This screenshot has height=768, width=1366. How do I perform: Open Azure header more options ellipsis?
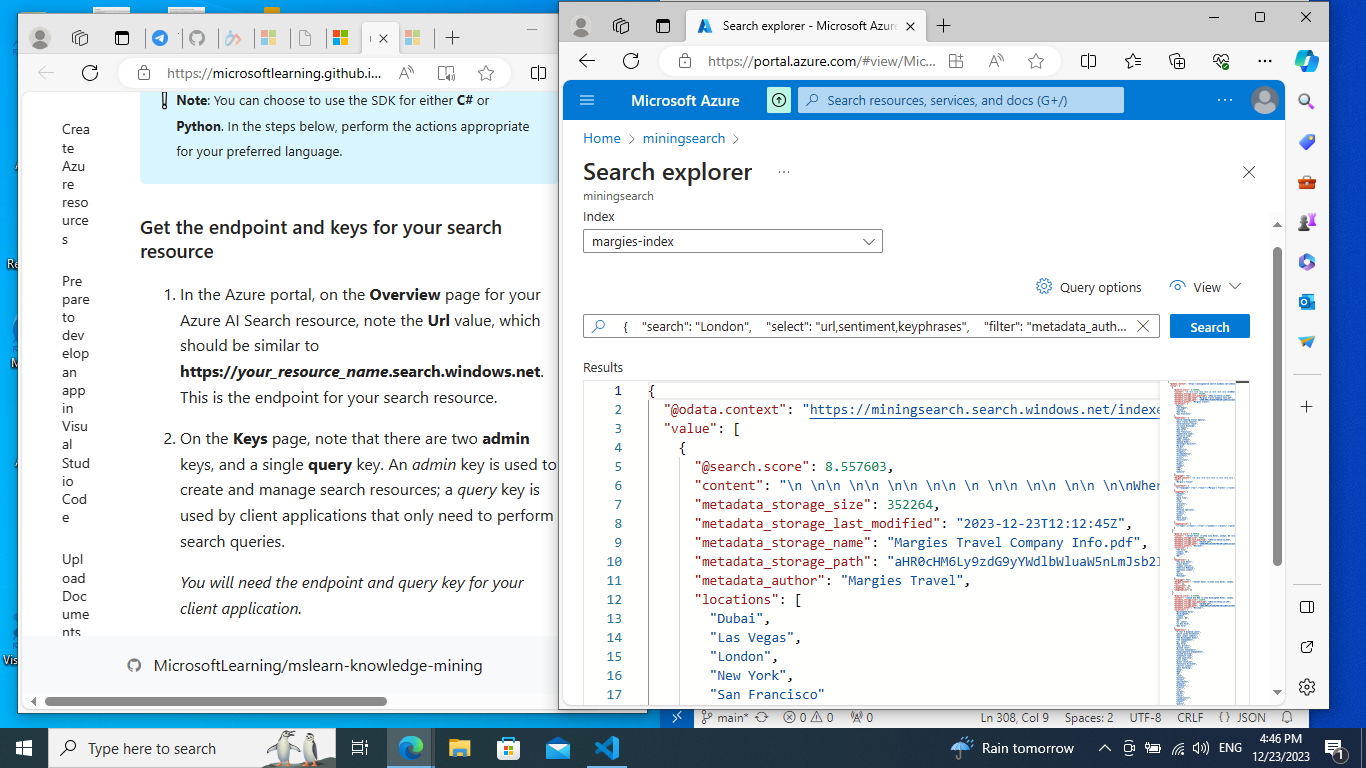[x=1225, y=100]
